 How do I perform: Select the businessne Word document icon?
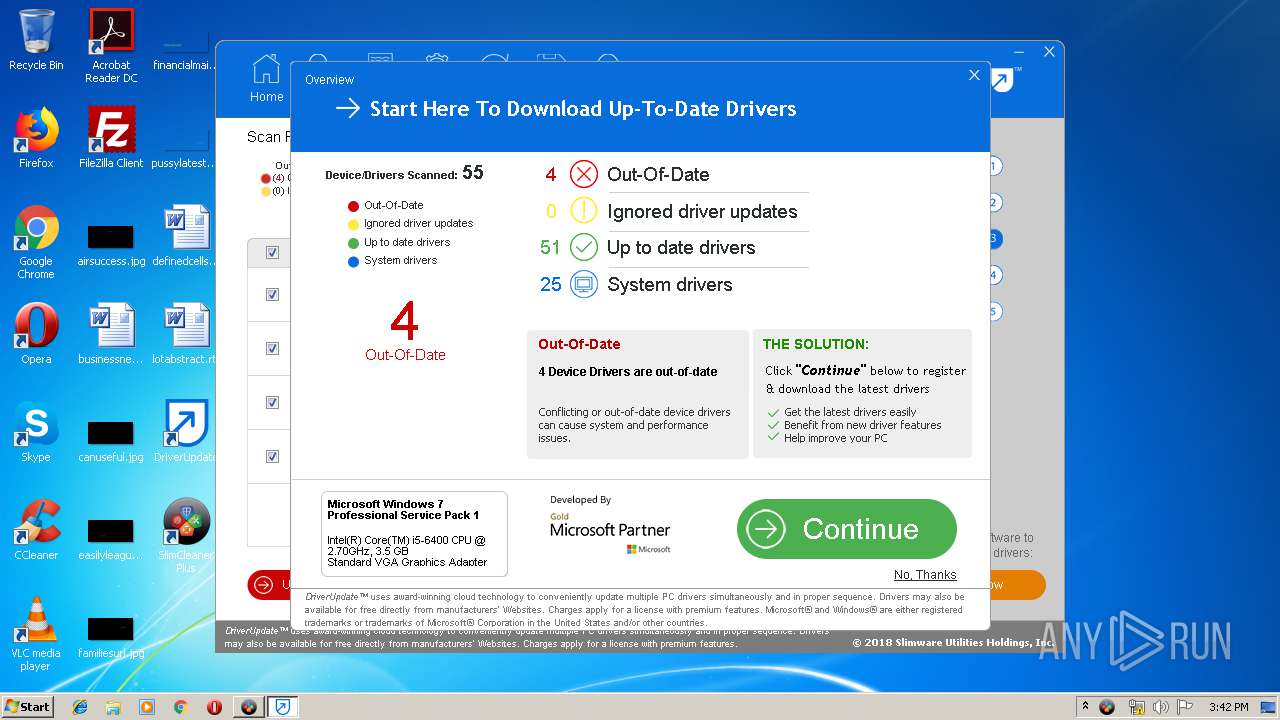(111, 334)
